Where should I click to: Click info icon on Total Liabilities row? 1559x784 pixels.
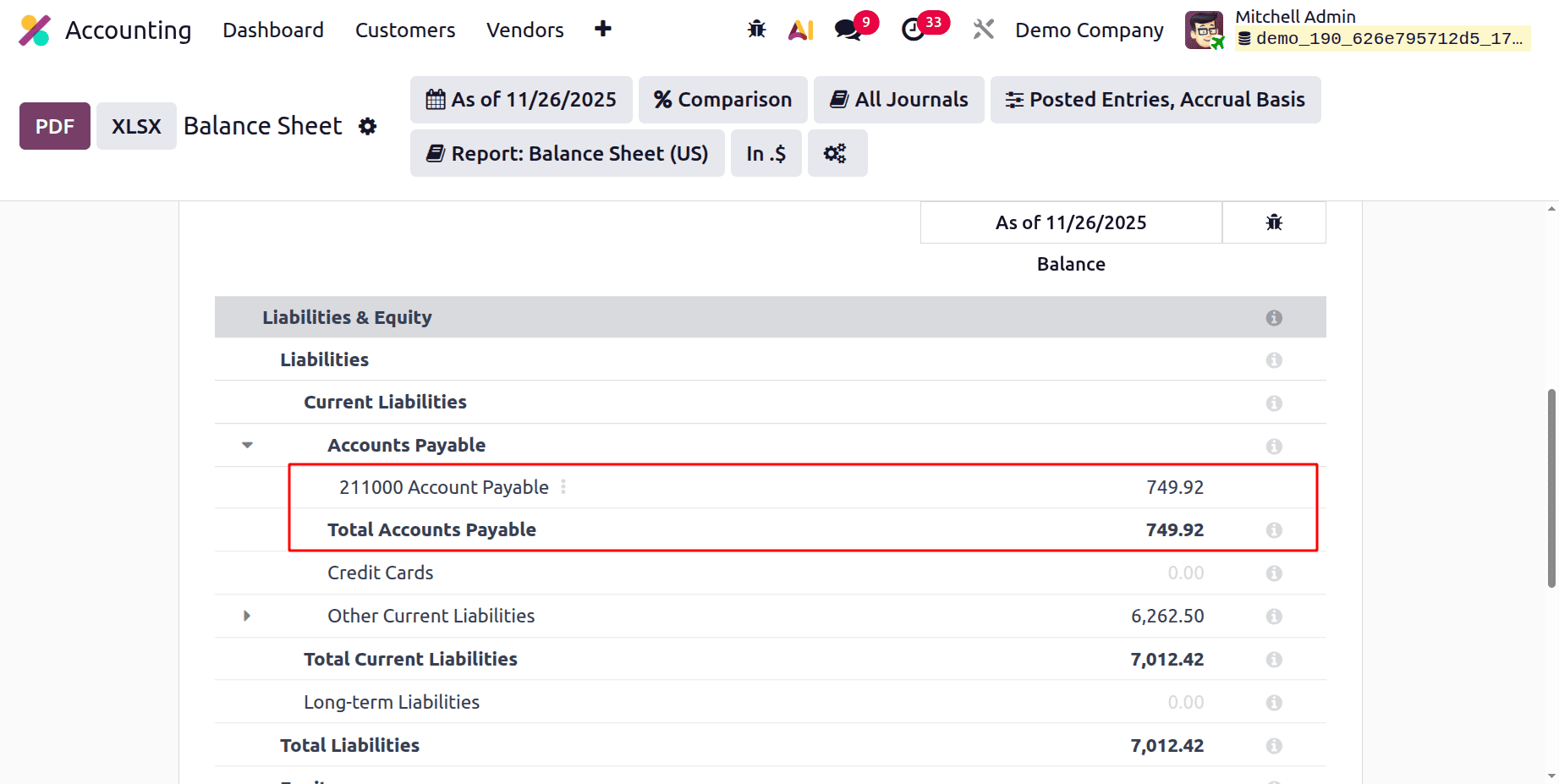(1274, 746)
